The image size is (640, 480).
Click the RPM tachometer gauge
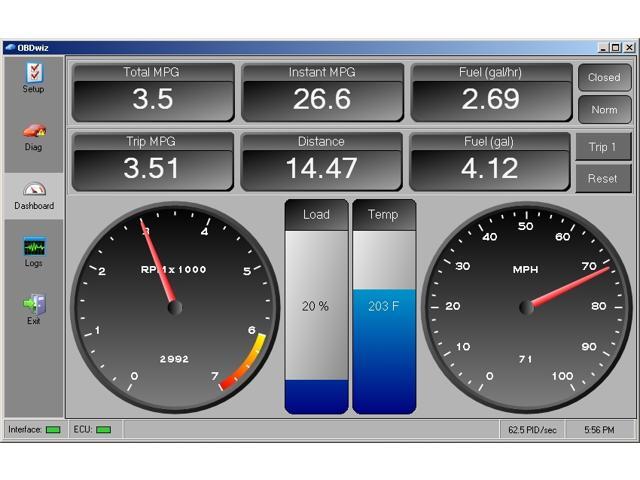(x=175, y=307)
